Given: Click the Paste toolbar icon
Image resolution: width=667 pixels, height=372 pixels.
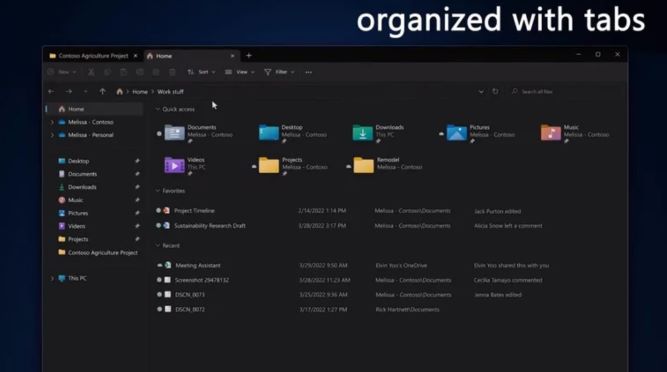Looking at the screenshot, I should 123,72.
